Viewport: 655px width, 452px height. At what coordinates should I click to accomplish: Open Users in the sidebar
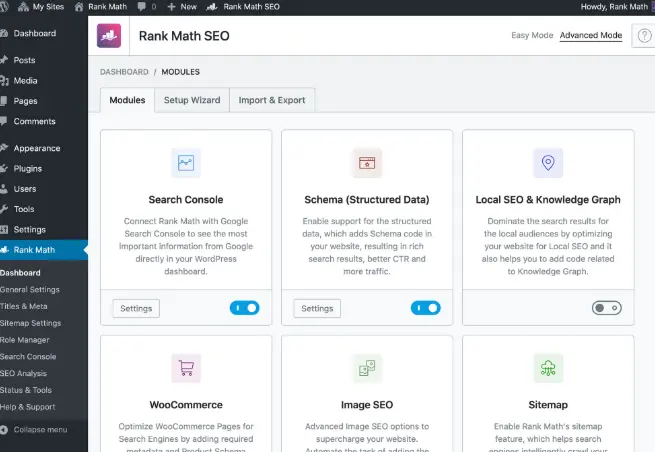tap(25, 189)
